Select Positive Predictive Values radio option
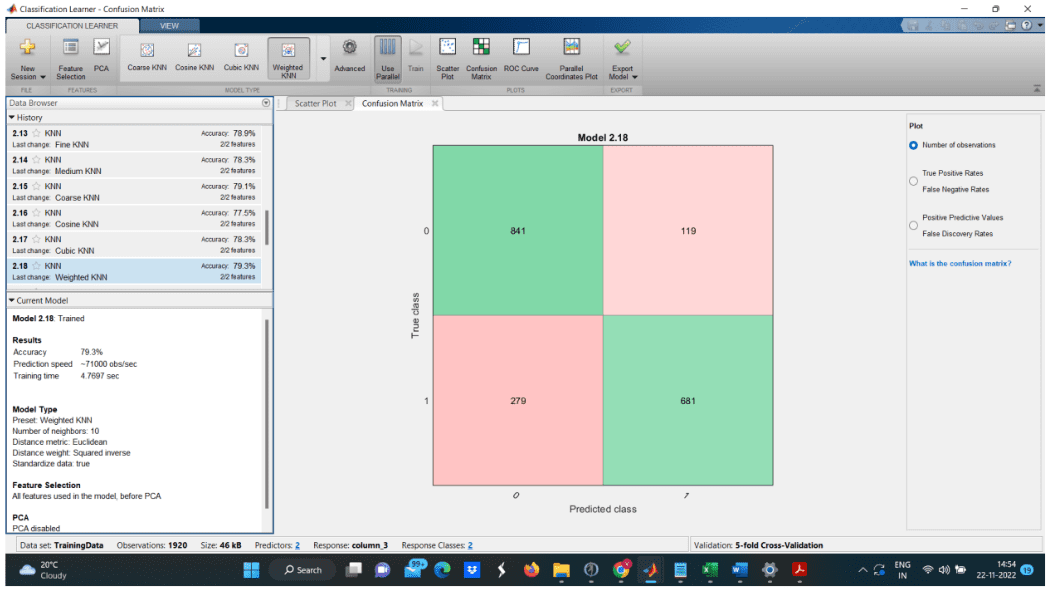This screenshot has width=1049, height=591. coord(913,226)
